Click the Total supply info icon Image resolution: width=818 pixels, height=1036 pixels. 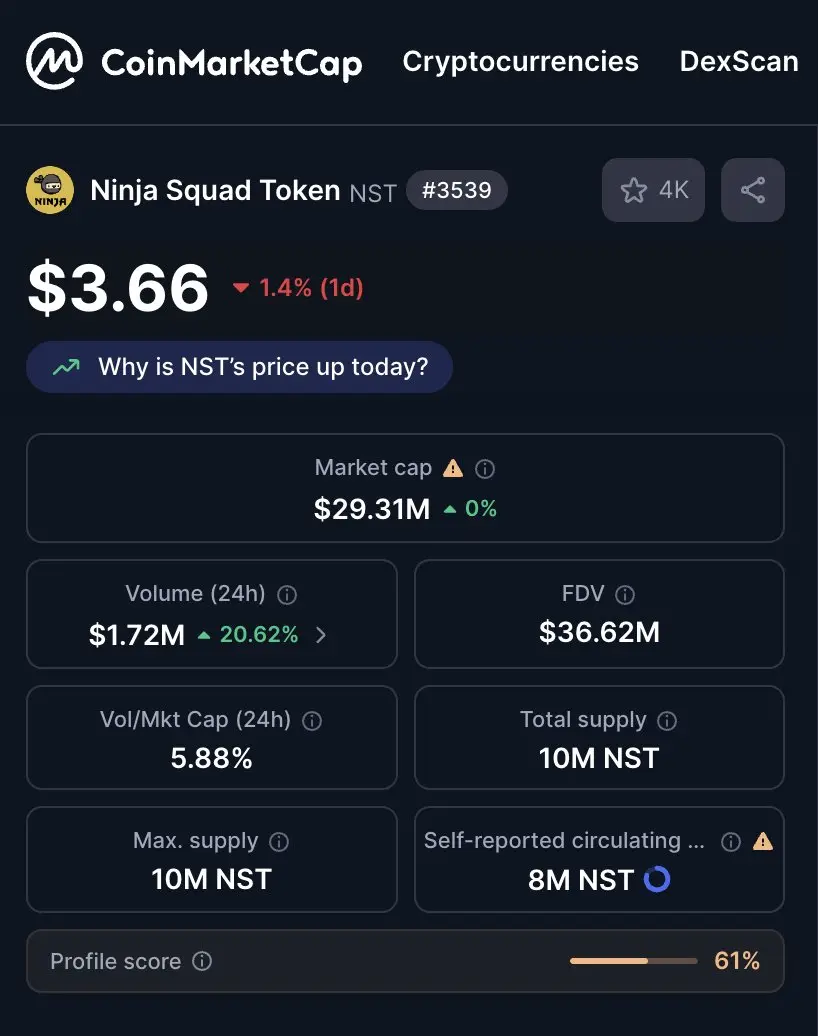[667, 721]
